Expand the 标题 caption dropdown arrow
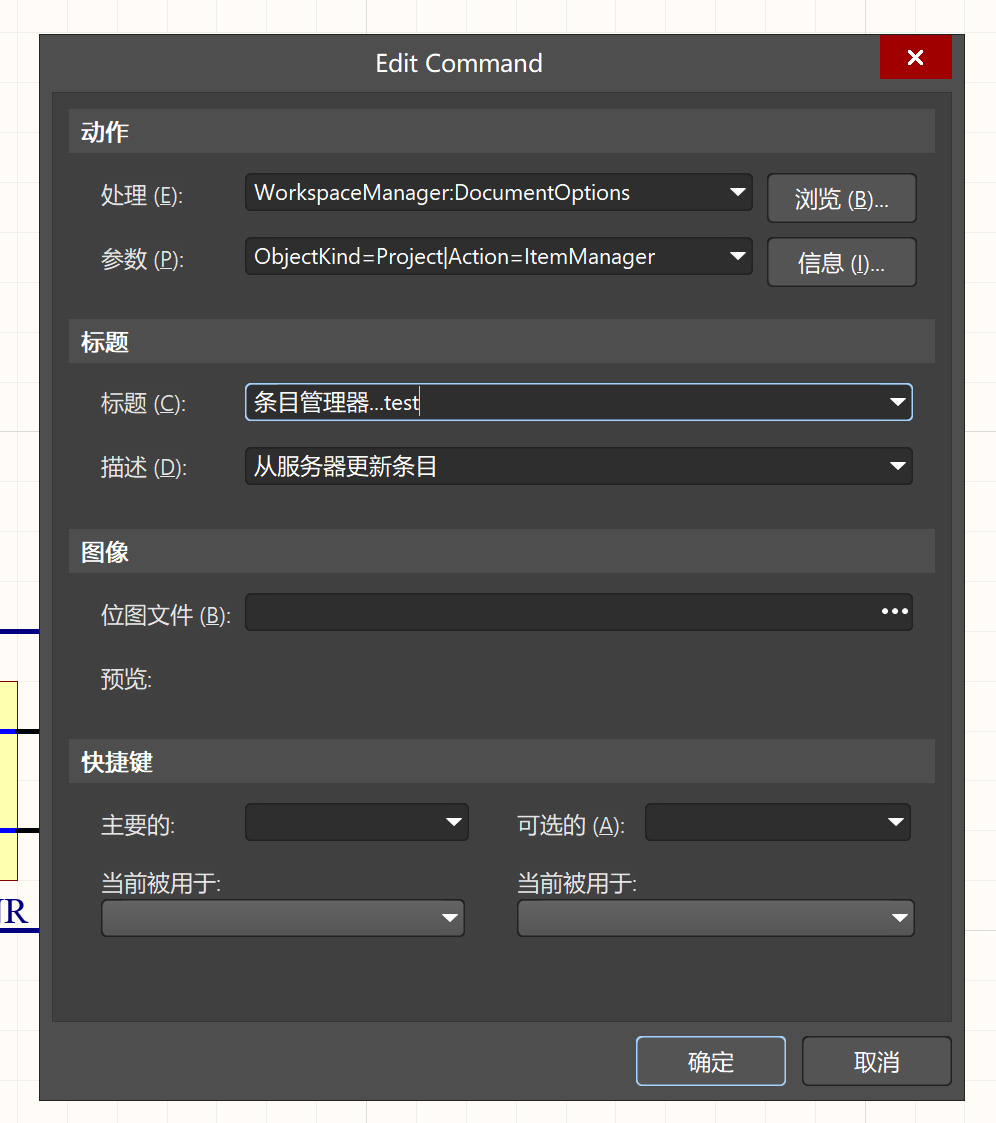 click(x=897, y=402)
